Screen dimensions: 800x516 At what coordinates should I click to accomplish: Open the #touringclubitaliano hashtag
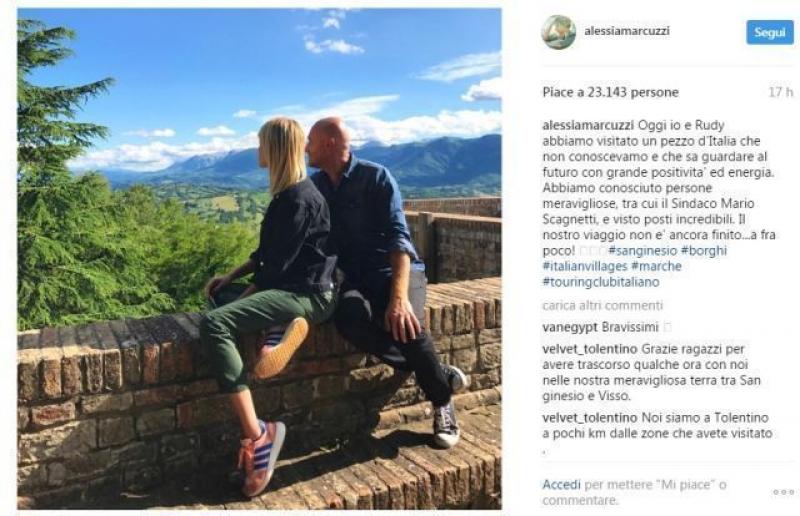601,282
